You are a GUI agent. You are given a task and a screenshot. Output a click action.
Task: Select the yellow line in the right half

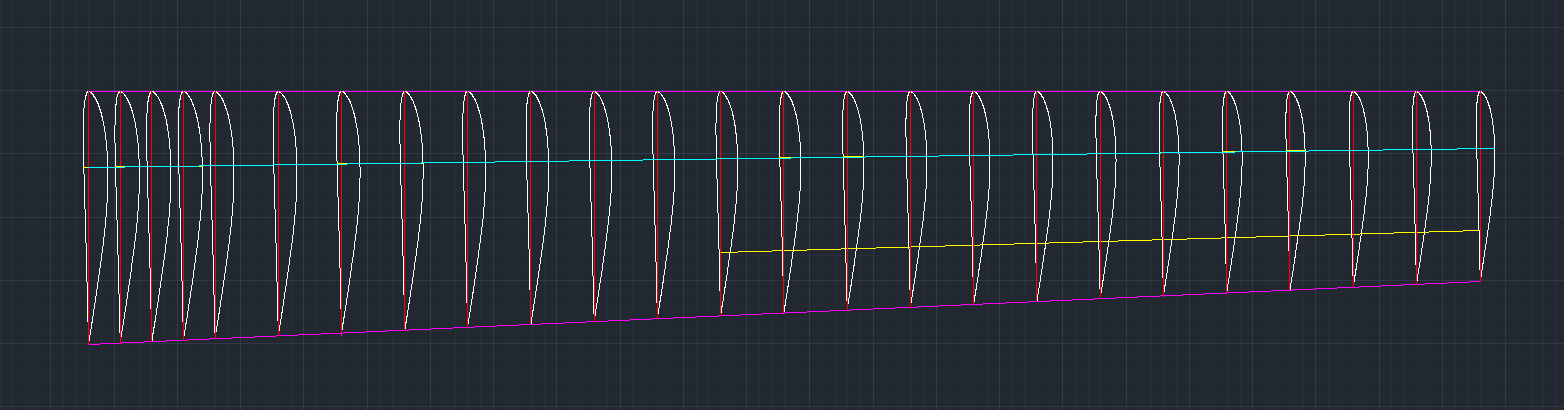click(1100, 242)
